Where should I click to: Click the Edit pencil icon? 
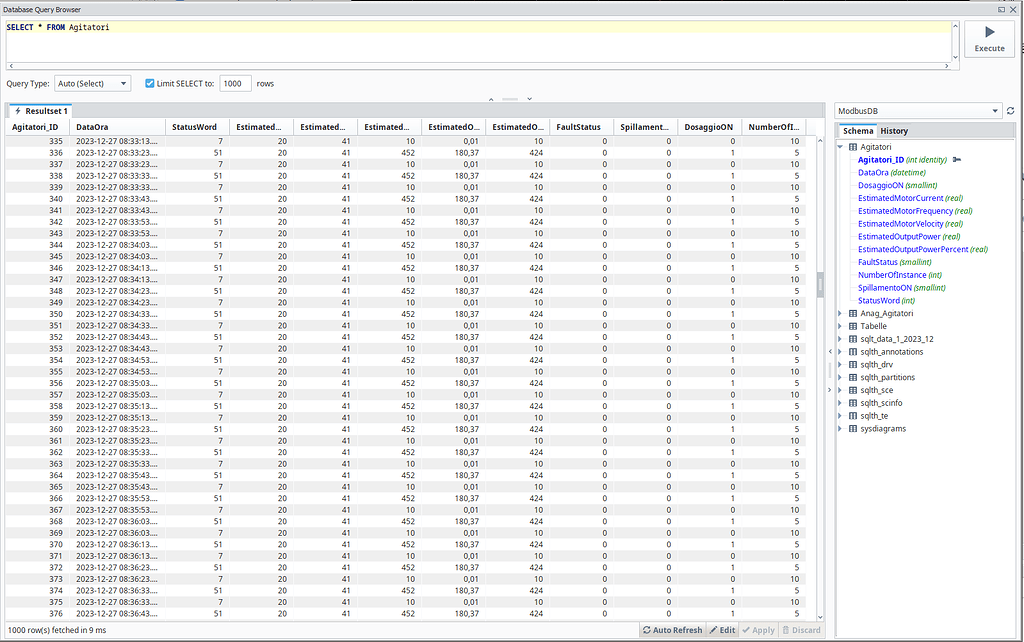(x=714, y=630)
